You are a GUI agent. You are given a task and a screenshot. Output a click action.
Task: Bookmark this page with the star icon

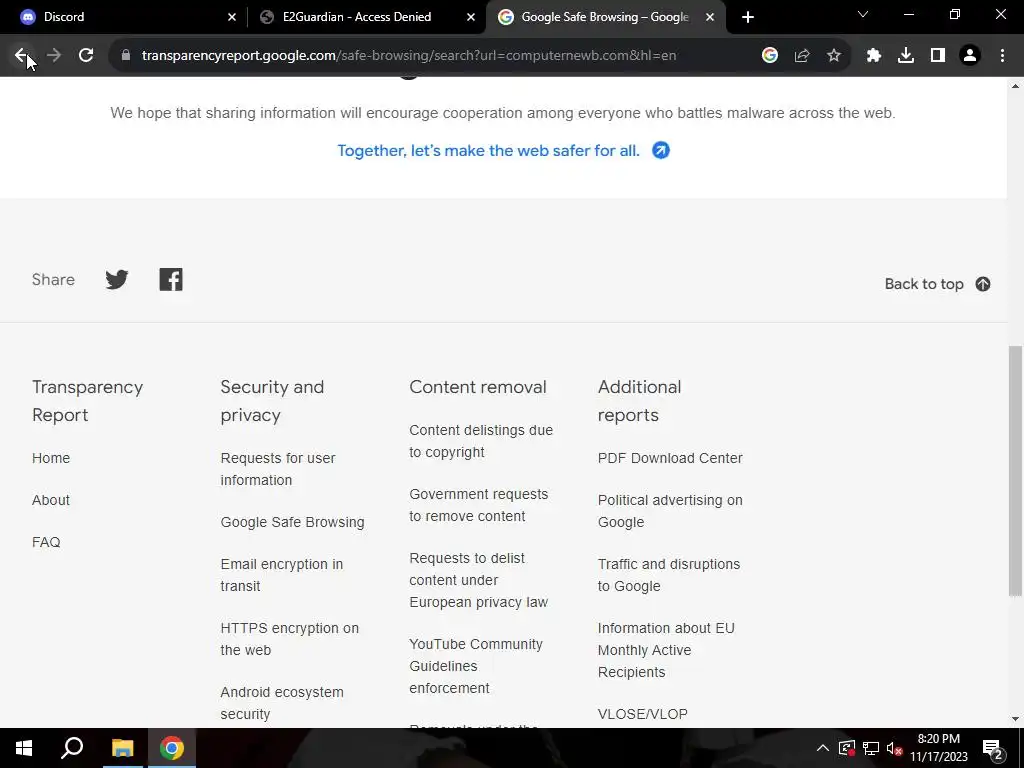click(x=834, y=56)
